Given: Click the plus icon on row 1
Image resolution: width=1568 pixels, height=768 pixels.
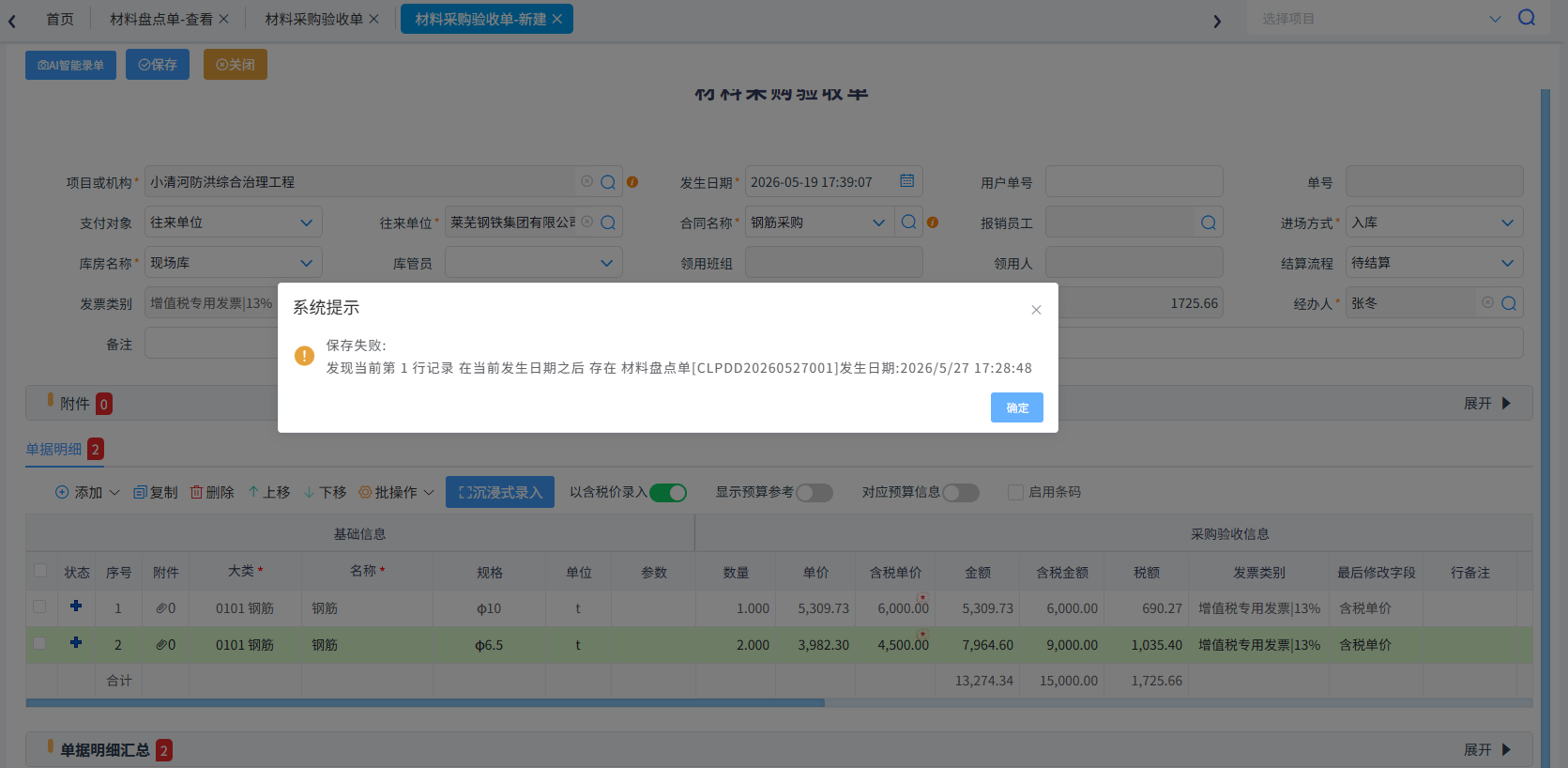Looking at the screenshot, I should click(76, 607).
